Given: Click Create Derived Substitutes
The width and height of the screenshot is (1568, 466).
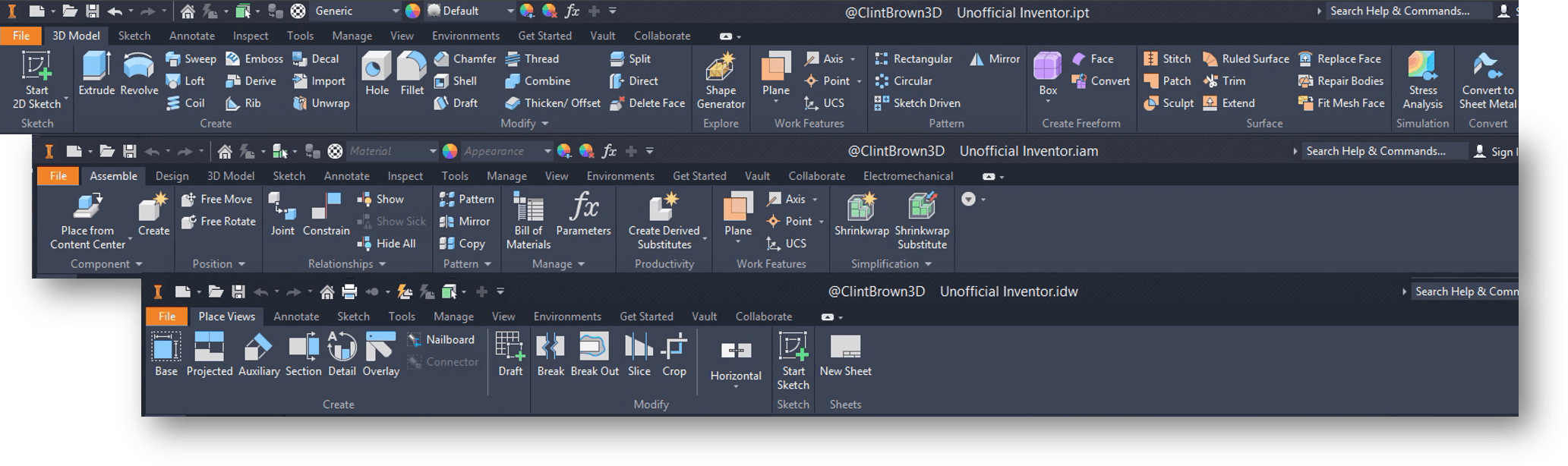Looking at the screenshot, I should [664, 222].
